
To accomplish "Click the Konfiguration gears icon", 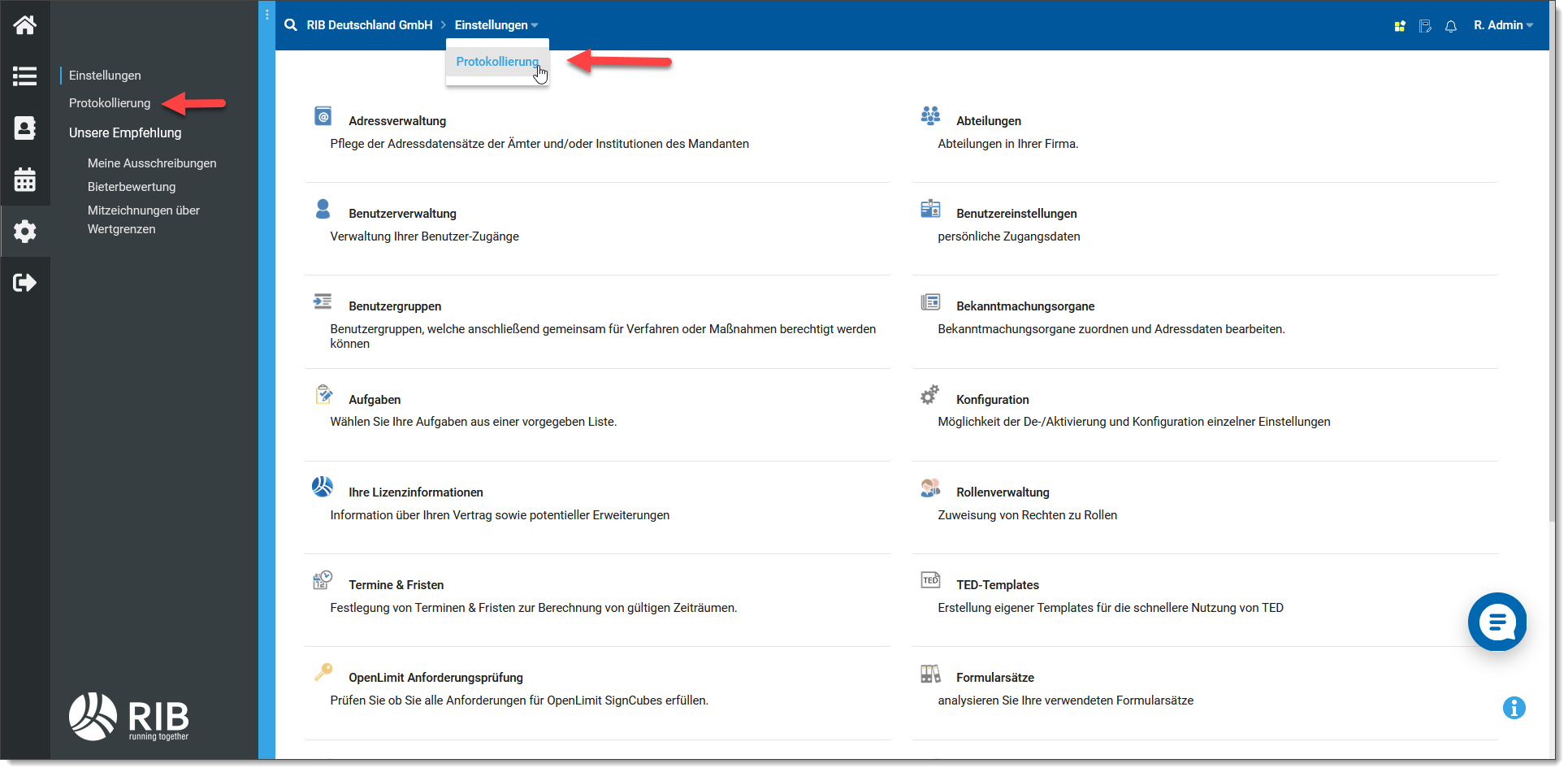I will pyautogui.click(x=930, y=395).
